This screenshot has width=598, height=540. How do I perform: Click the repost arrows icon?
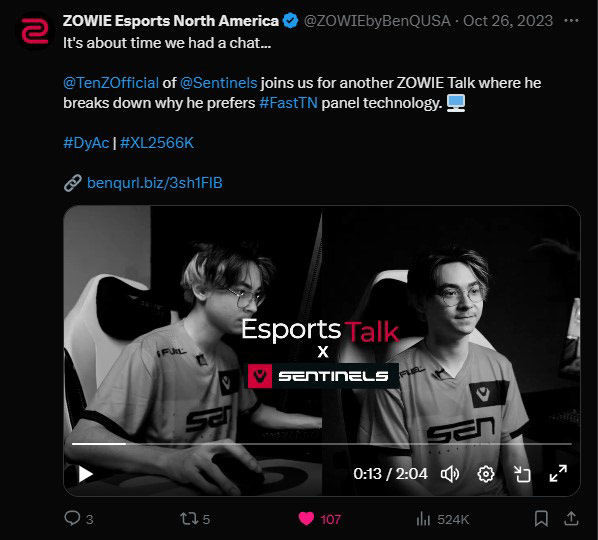click(x=189, y=519)
